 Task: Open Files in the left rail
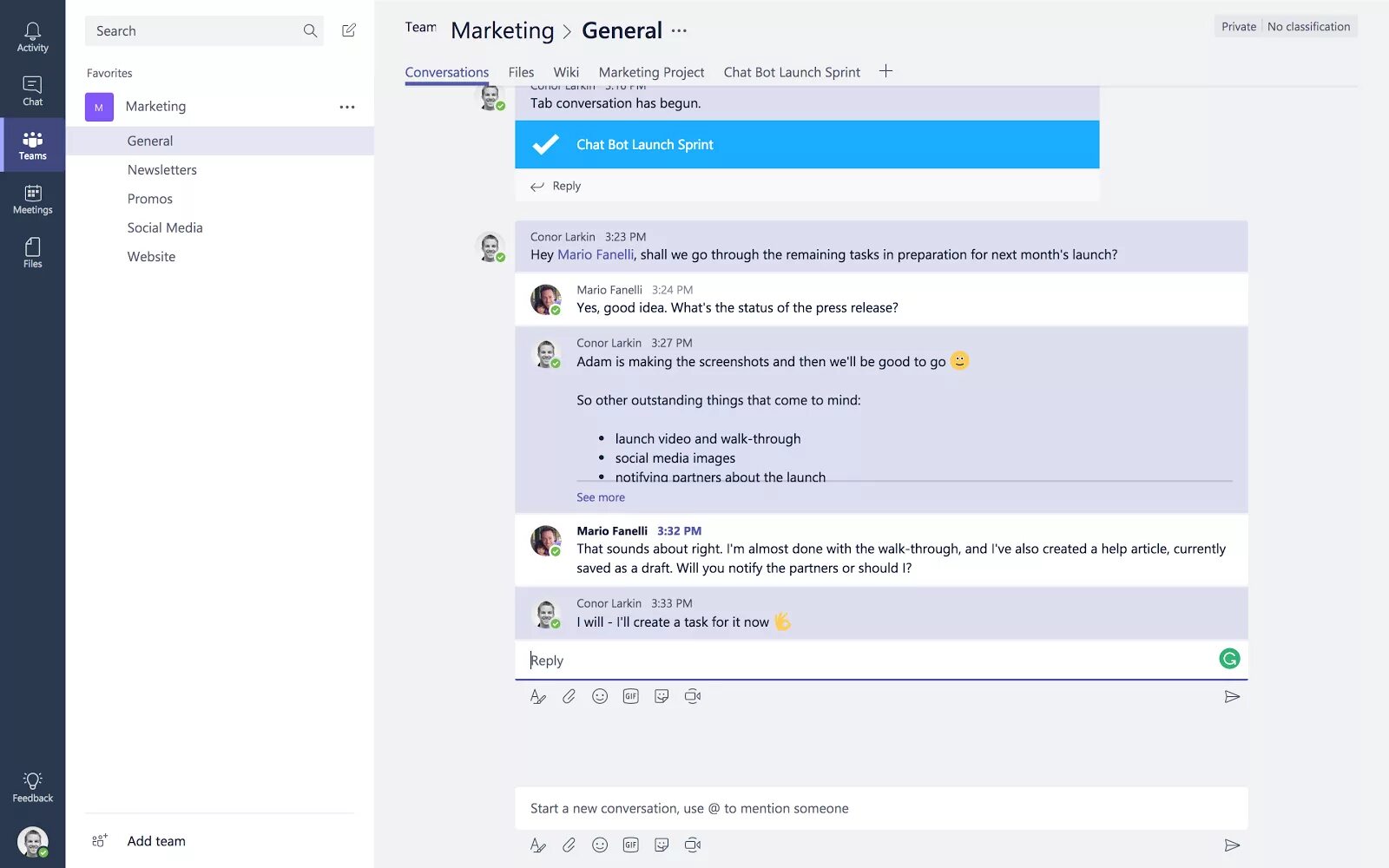pos(32,253)
